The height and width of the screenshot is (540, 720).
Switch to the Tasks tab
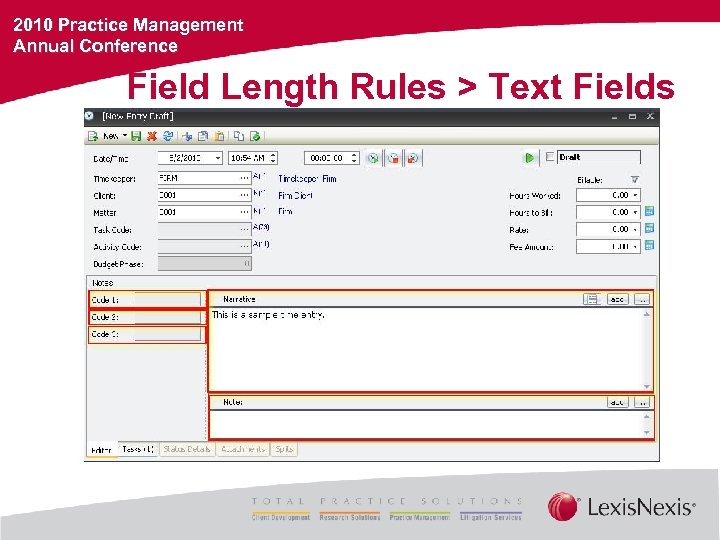(x=138, y=449)
